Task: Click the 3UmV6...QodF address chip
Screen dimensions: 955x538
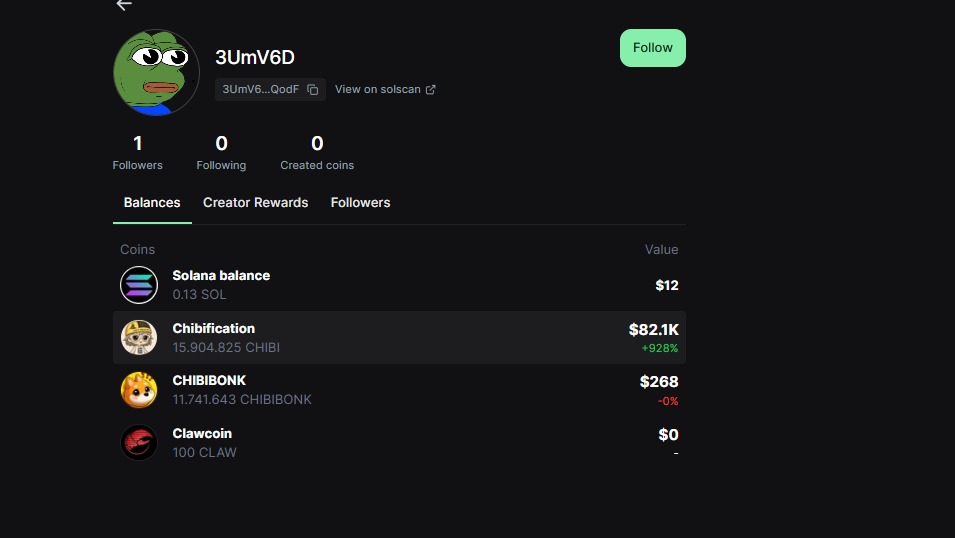Action: pyautogui.click(x=270, y=90)
